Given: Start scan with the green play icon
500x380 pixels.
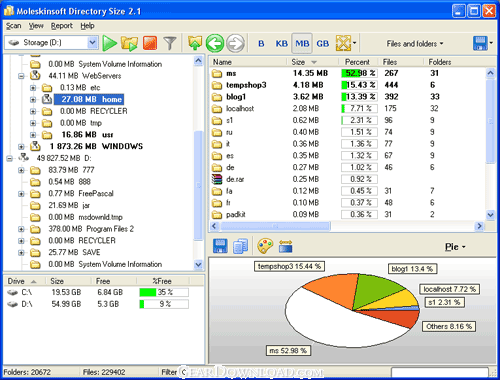Looking at the screenshot, I should 109,43.
